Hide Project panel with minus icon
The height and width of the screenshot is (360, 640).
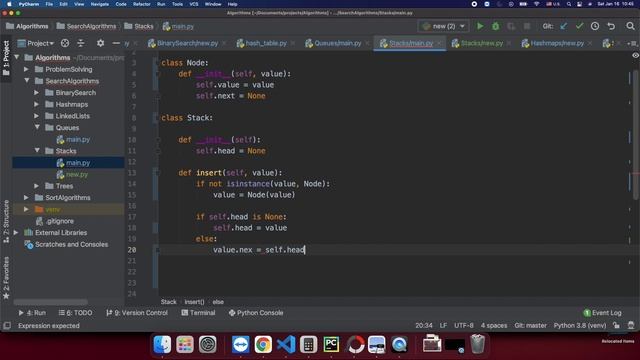coord(116,43)
